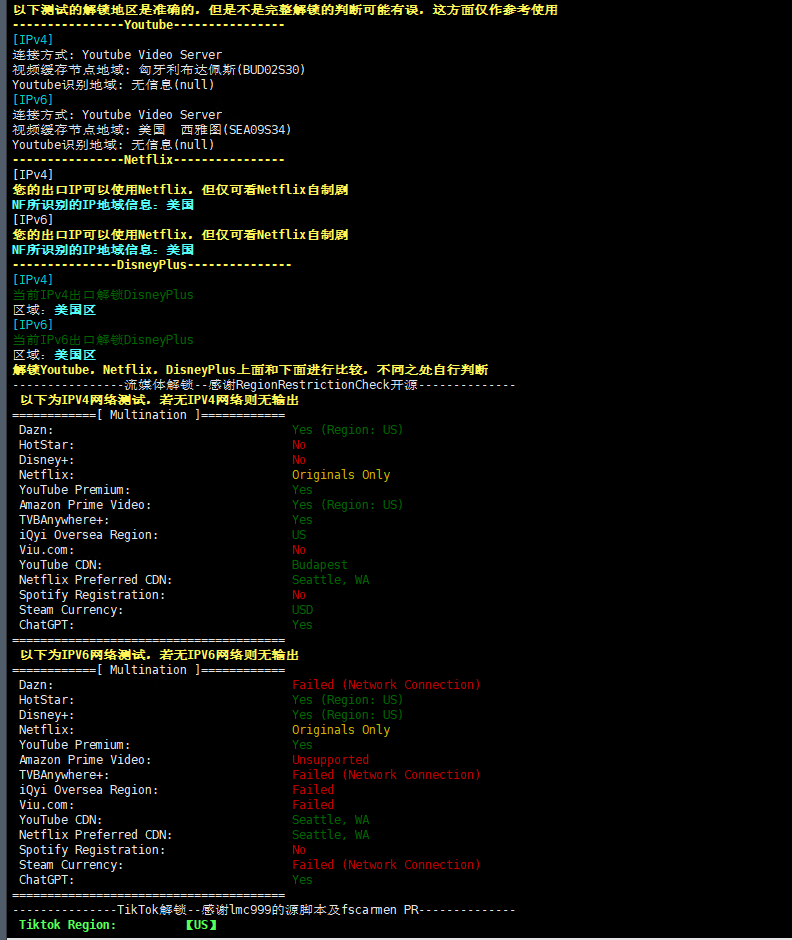The height and width of the screenshot is (940, 792).
Task: Click the red 'No' beside Viu.com in IPv4 test
Action: pos(299,550)
